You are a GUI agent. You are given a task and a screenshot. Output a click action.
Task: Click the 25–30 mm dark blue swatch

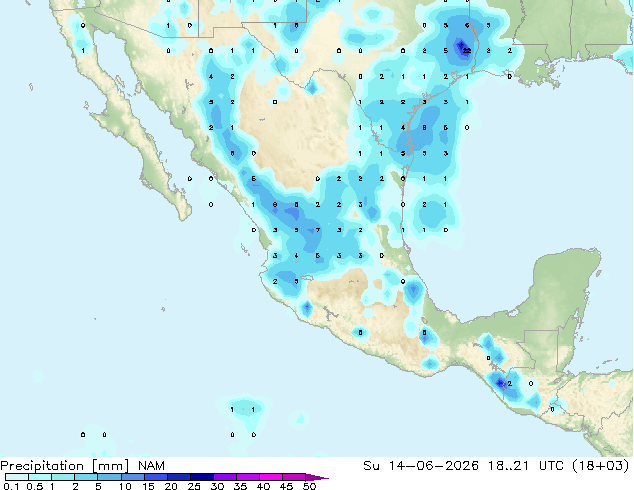click(201, 477)
